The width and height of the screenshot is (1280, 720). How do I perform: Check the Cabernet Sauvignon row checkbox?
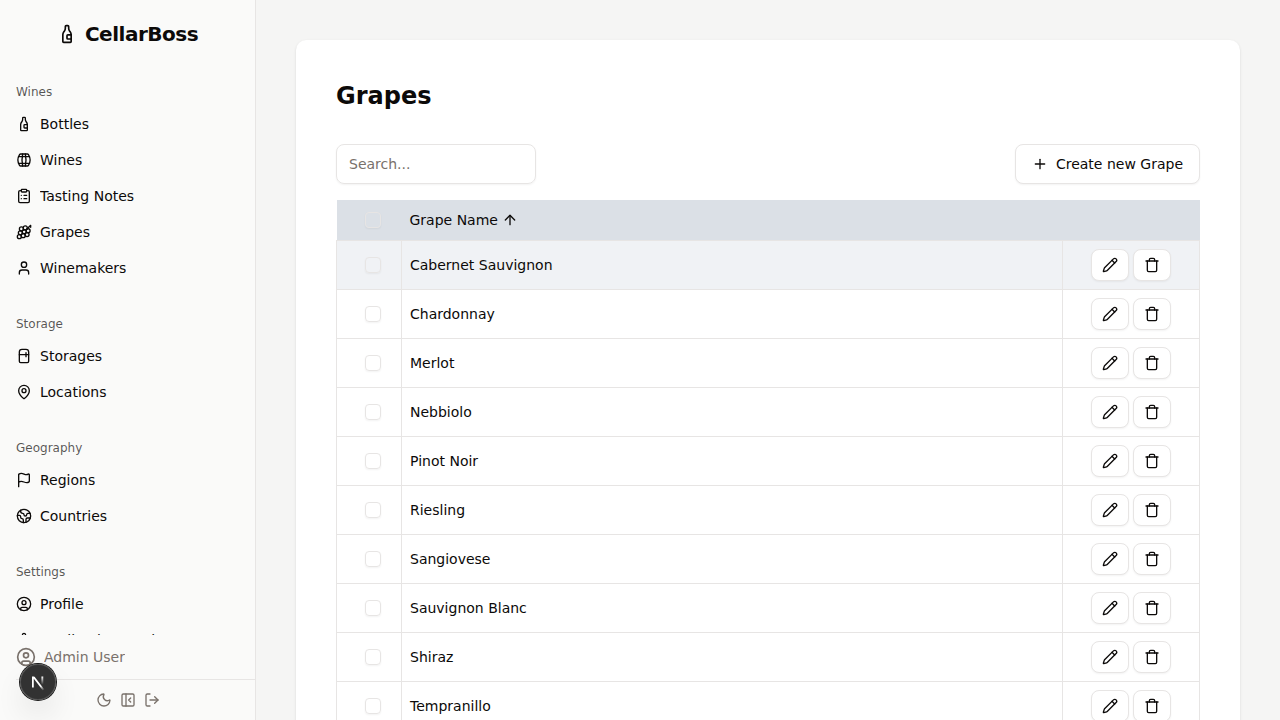click(x=373, y=265)
